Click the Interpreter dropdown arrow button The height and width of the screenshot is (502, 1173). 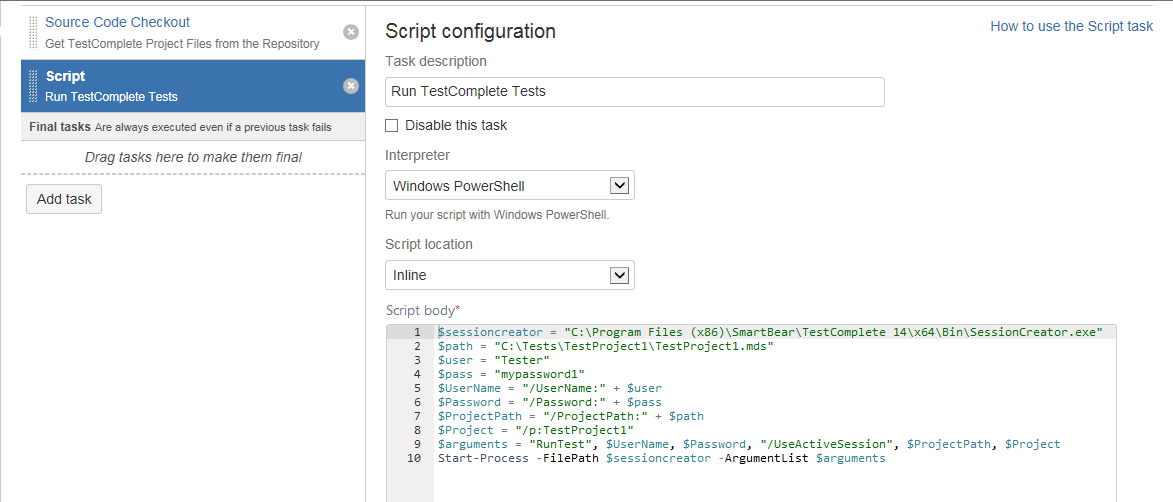[619, 186]
